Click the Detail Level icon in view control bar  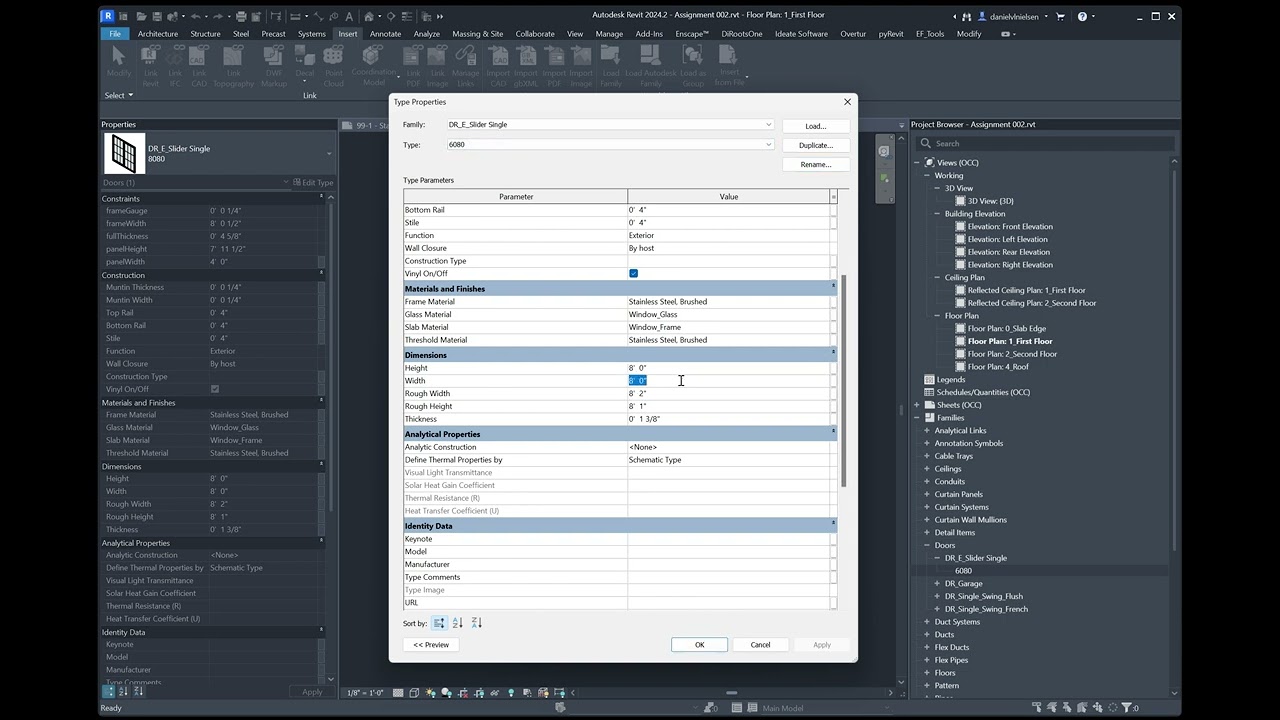click(399, 693)
